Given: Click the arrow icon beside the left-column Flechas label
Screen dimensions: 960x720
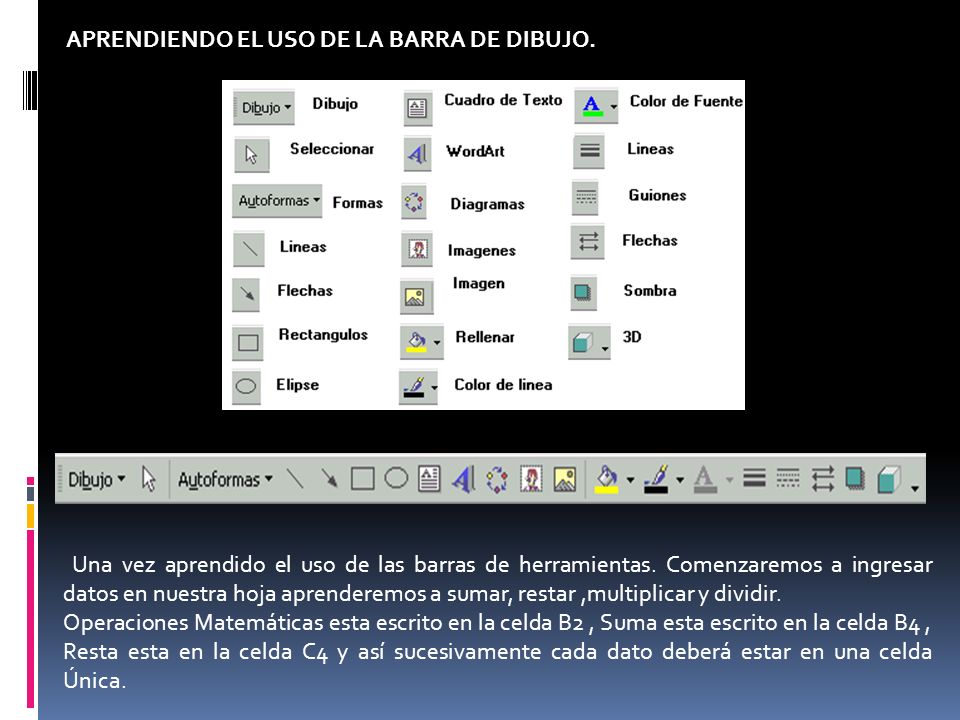Looking at the screenshot, I should pos(247,294).
